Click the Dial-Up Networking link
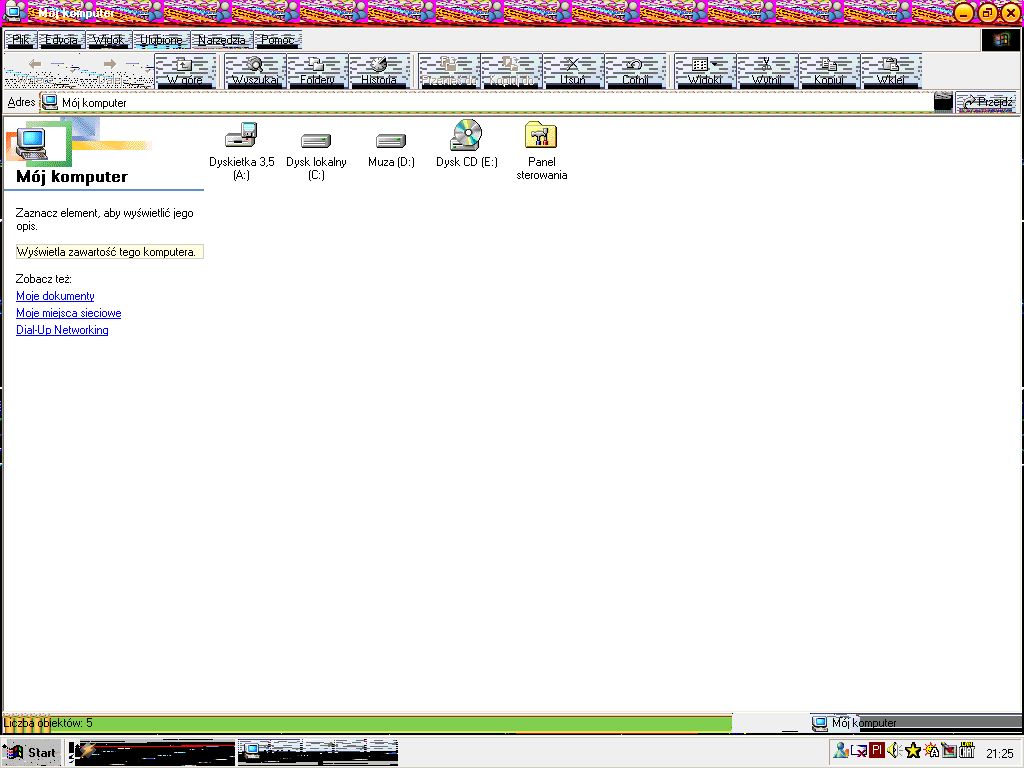 (62, 330)
